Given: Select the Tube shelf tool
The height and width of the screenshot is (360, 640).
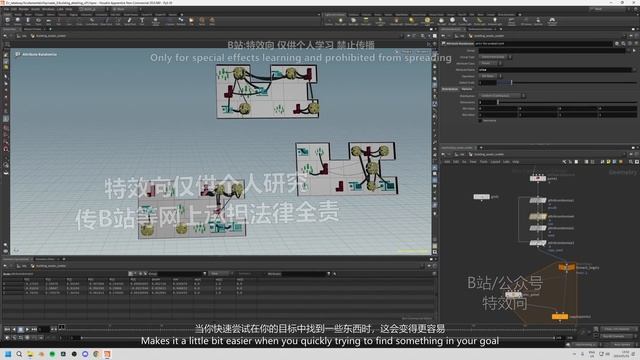Looking at the screenshot, I should coord(28,21).
